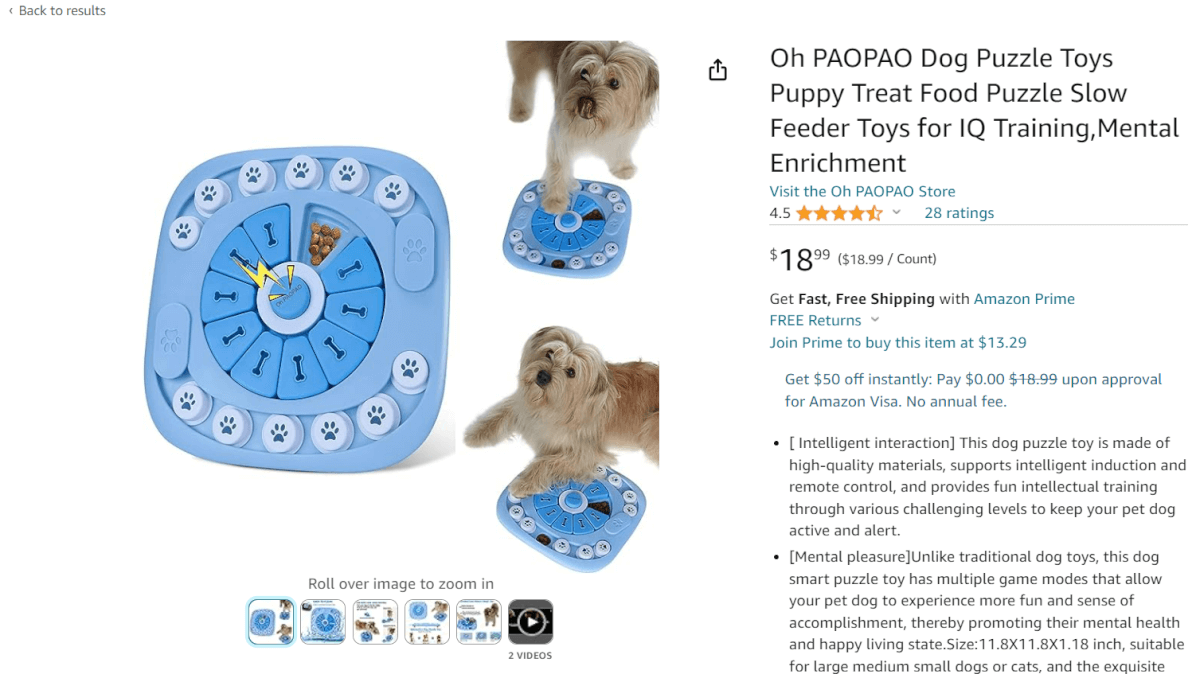Open the FREE Returns details
The image size is (1200, 674).
click(815, 320)
